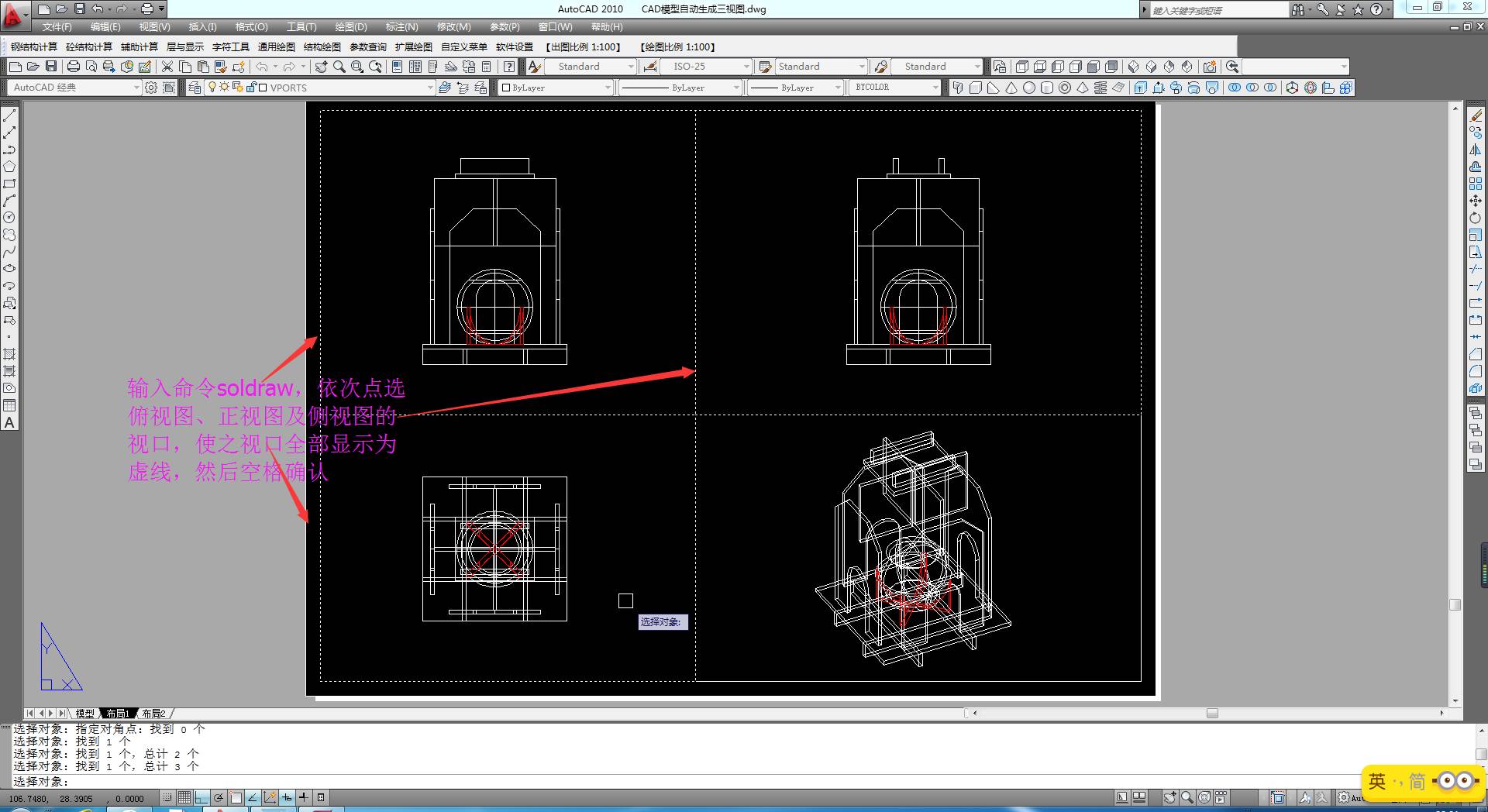
Task: Toggle Object Snap Tracking in status bar
Action: (x=253, y=797)
